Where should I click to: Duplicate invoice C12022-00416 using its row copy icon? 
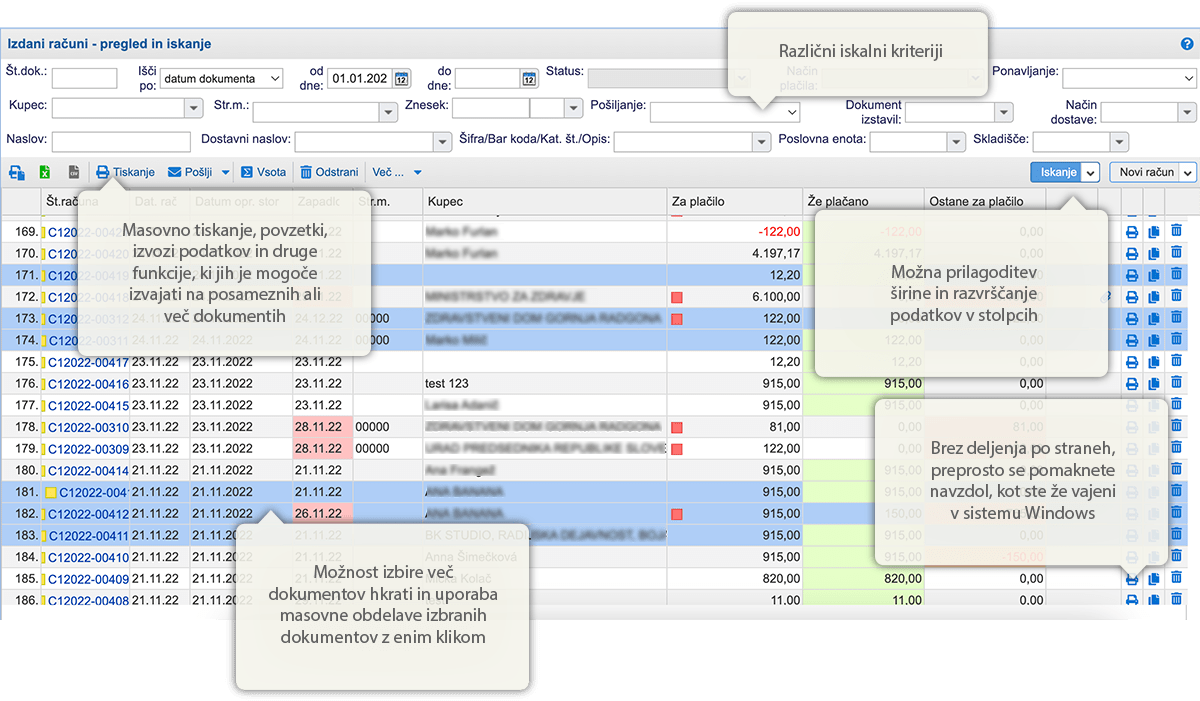[1153, 383]
